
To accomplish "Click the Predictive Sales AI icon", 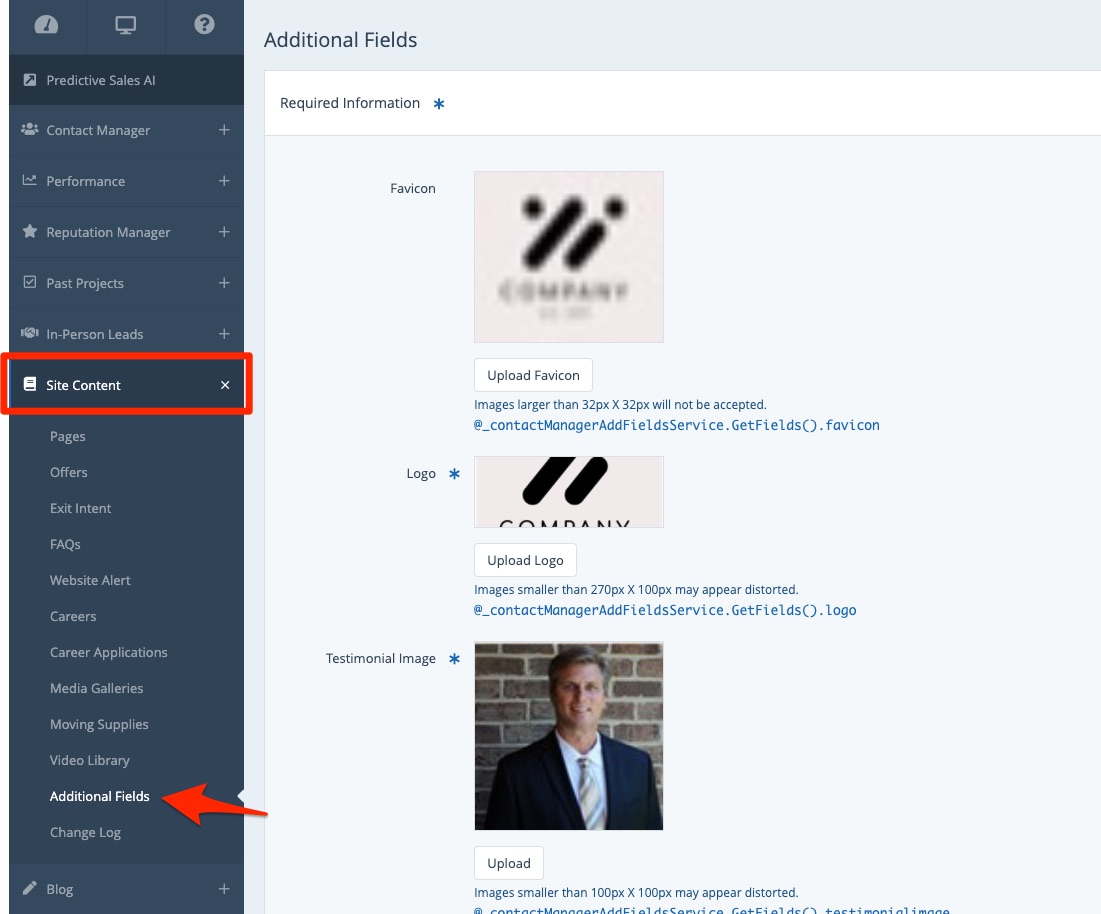I will point(30,80).
